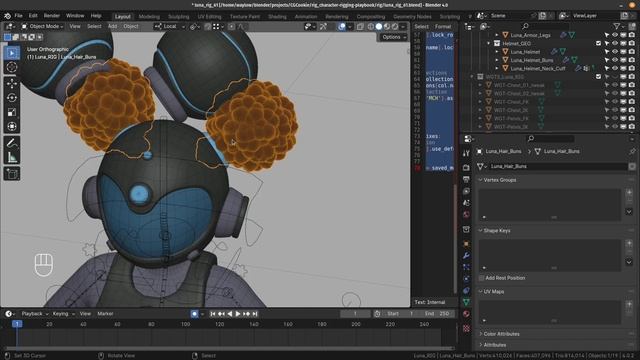640x360 pixels.
Task: Enable the Add Rest Position checkbox
Action: [481, 278]
